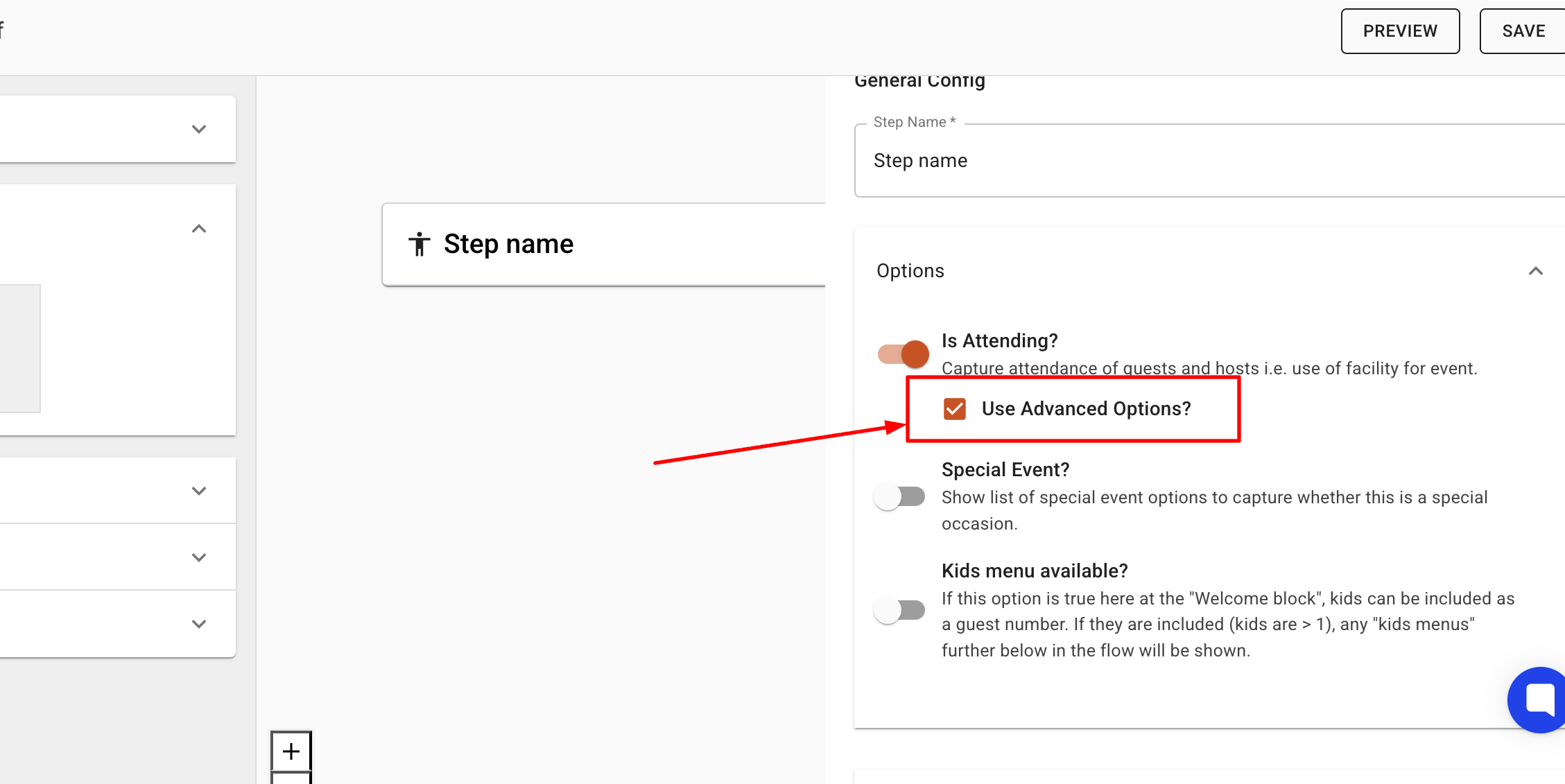
Task: Click the person icon beside Step name
Action: point(419,244)
